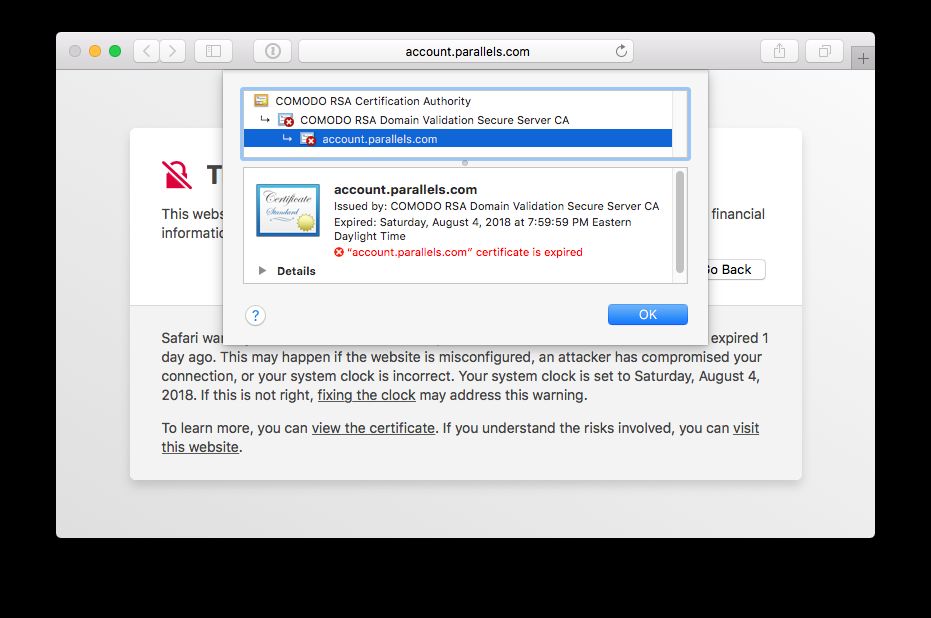Click the red error icon beside expired message
Viewport: 931px width, 618px height.
(339, 252)
